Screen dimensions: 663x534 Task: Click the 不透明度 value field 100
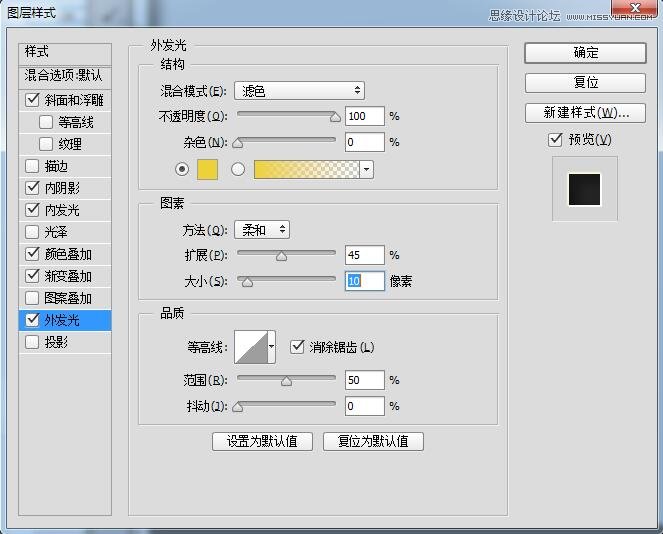click(x=364, y=116)
